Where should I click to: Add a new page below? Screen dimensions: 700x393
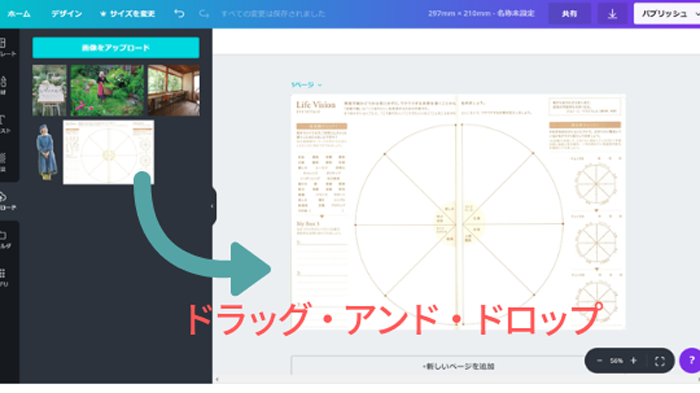point(458,366)
